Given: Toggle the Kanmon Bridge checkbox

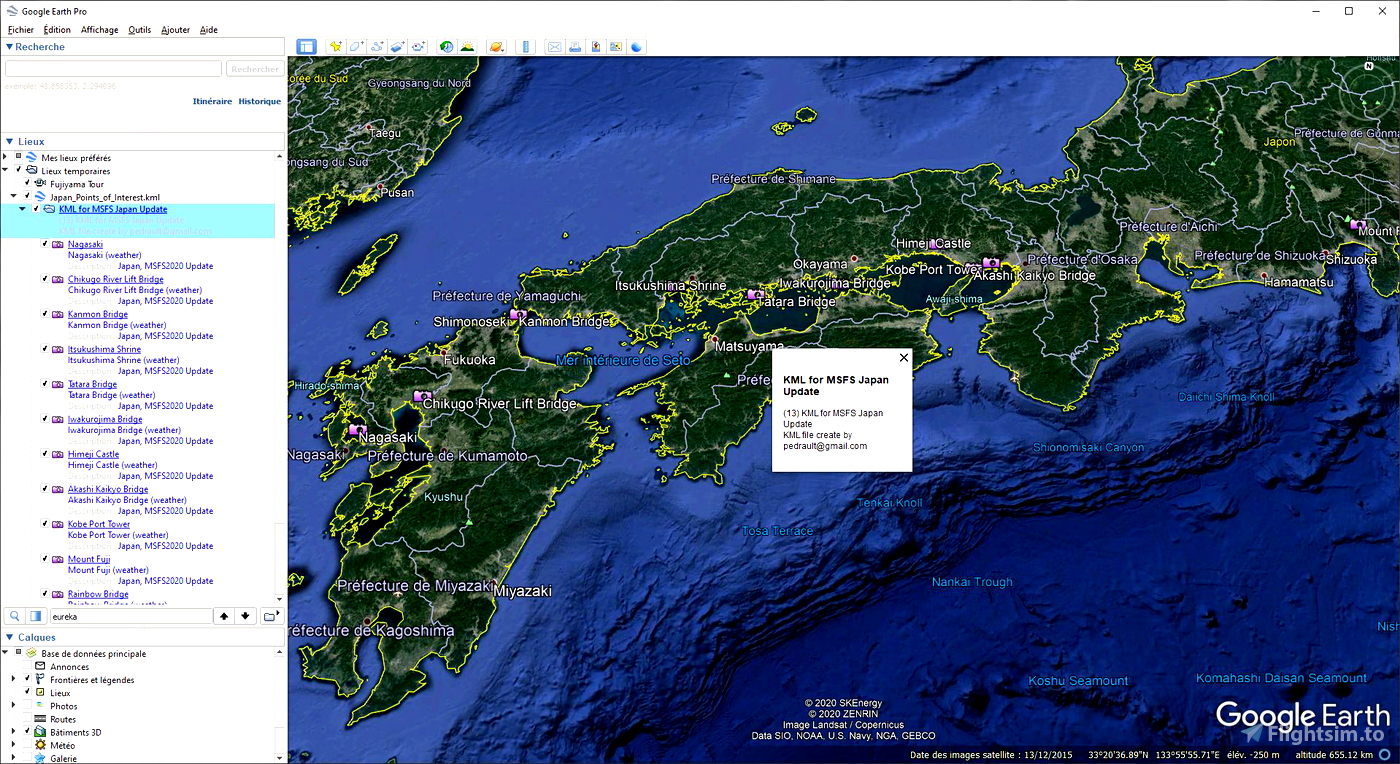Looking at the screenshot, I should click(x=45, y=314).
